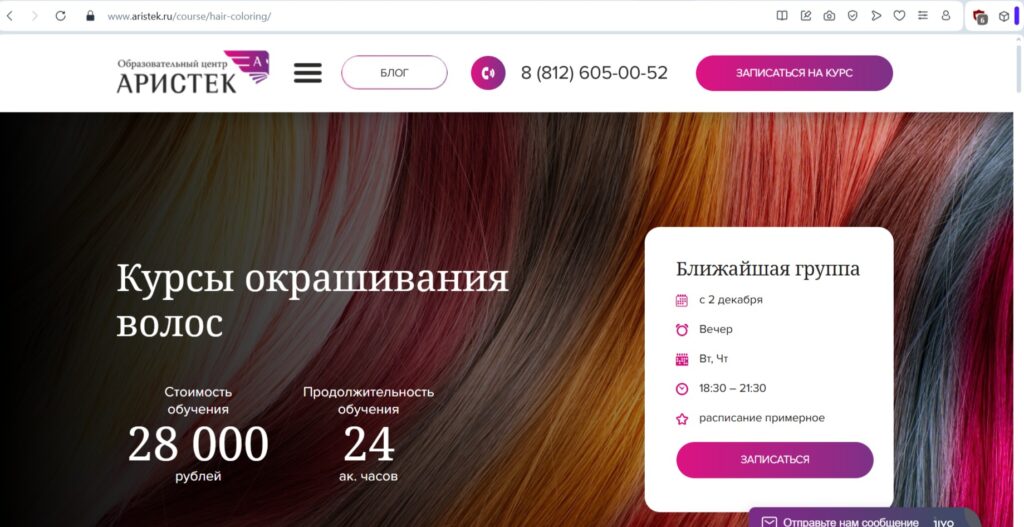Call the phone number 8 (812) 605-00-52

[594, 72]
